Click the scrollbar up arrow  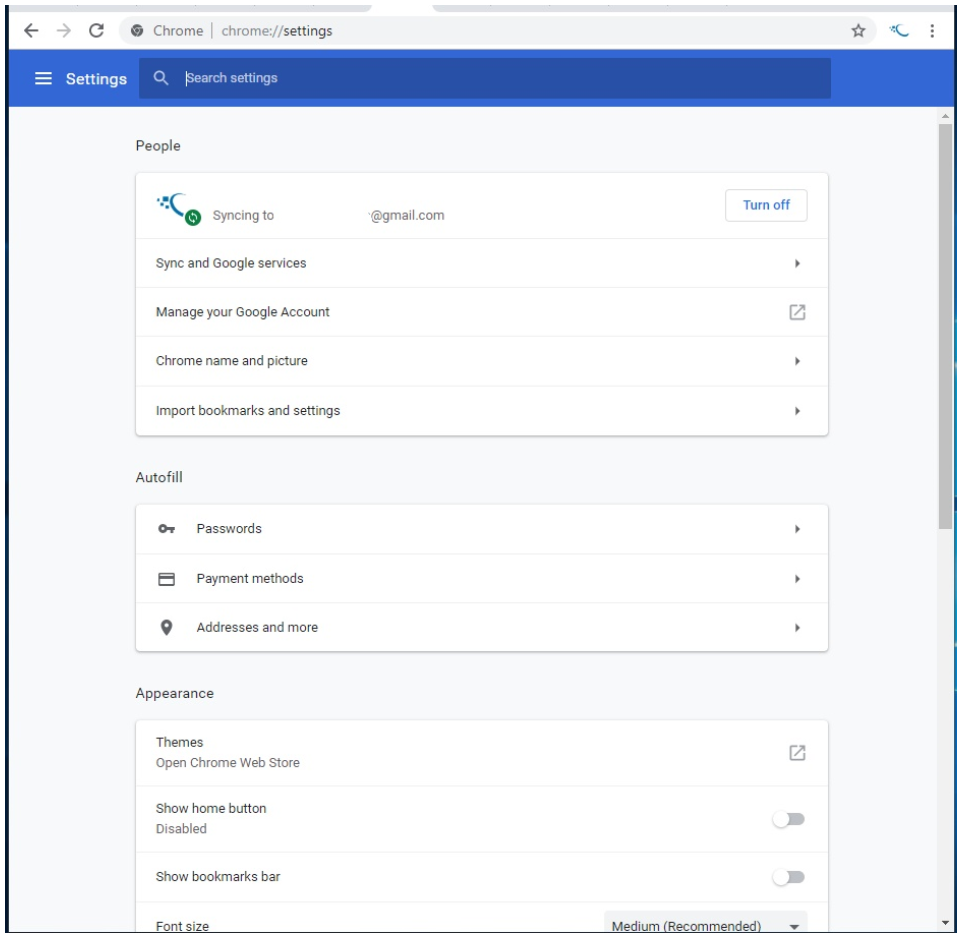click(x=945, y=116)
